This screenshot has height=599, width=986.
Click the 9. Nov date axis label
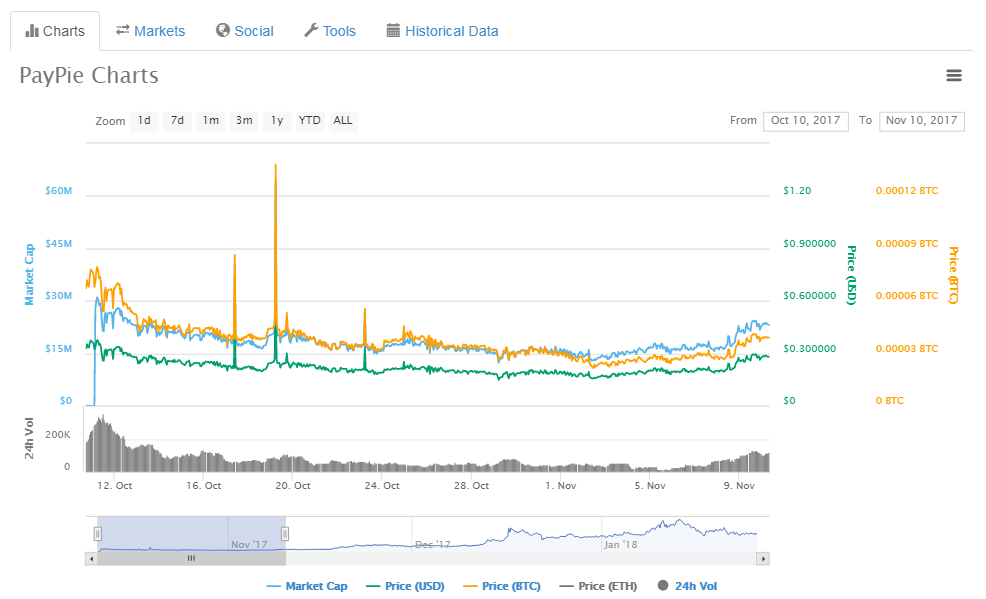(x=740, y=485)
